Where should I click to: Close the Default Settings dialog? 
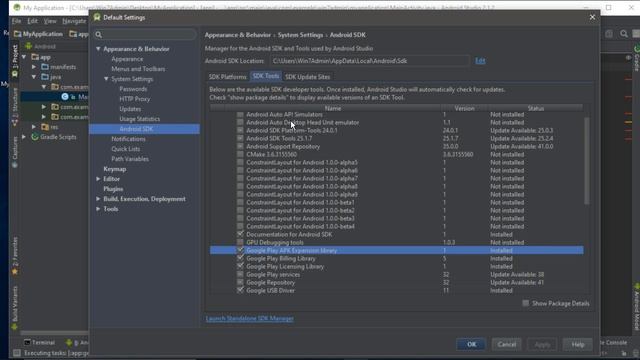coord(592,17)
